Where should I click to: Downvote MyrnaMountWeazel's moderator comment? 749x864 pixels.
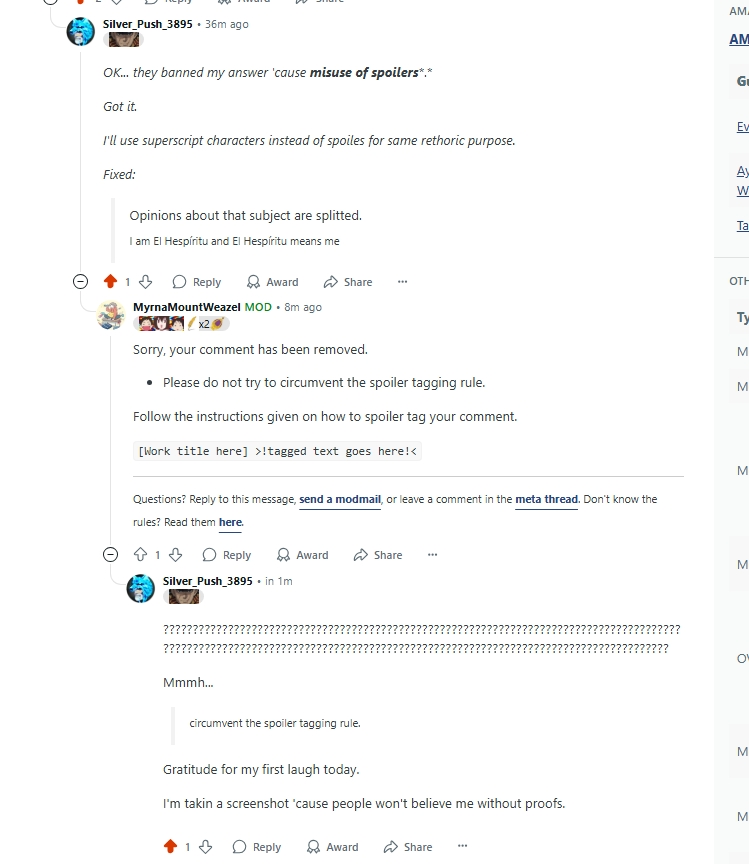point(176,554)
